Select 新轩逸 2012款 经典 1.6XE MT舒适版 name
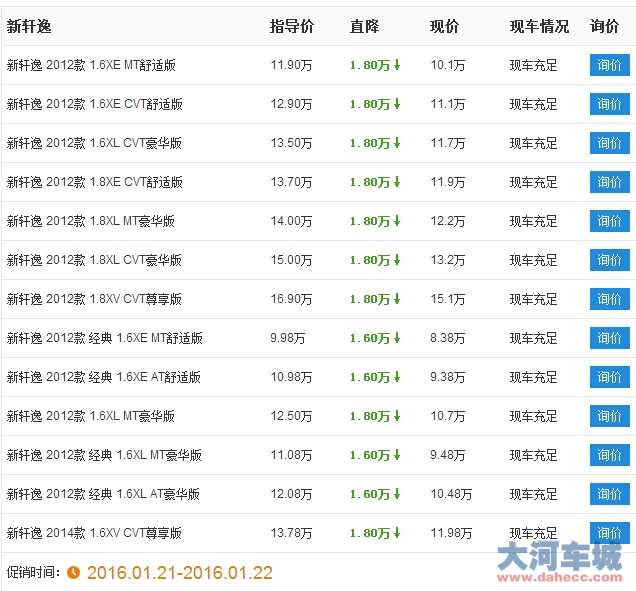This screenshot has width=636, height=591. point(105,338)
